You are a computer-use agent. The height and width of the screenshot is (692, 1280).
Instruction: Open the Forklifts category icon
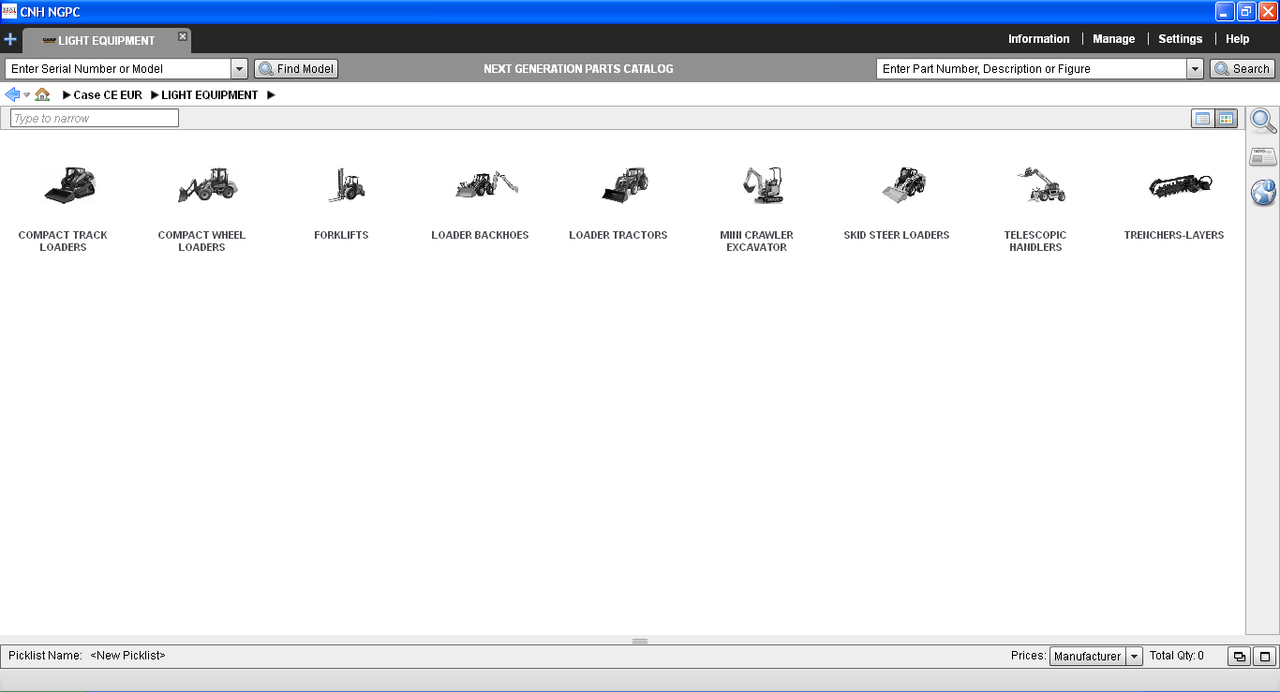[346, 185]
